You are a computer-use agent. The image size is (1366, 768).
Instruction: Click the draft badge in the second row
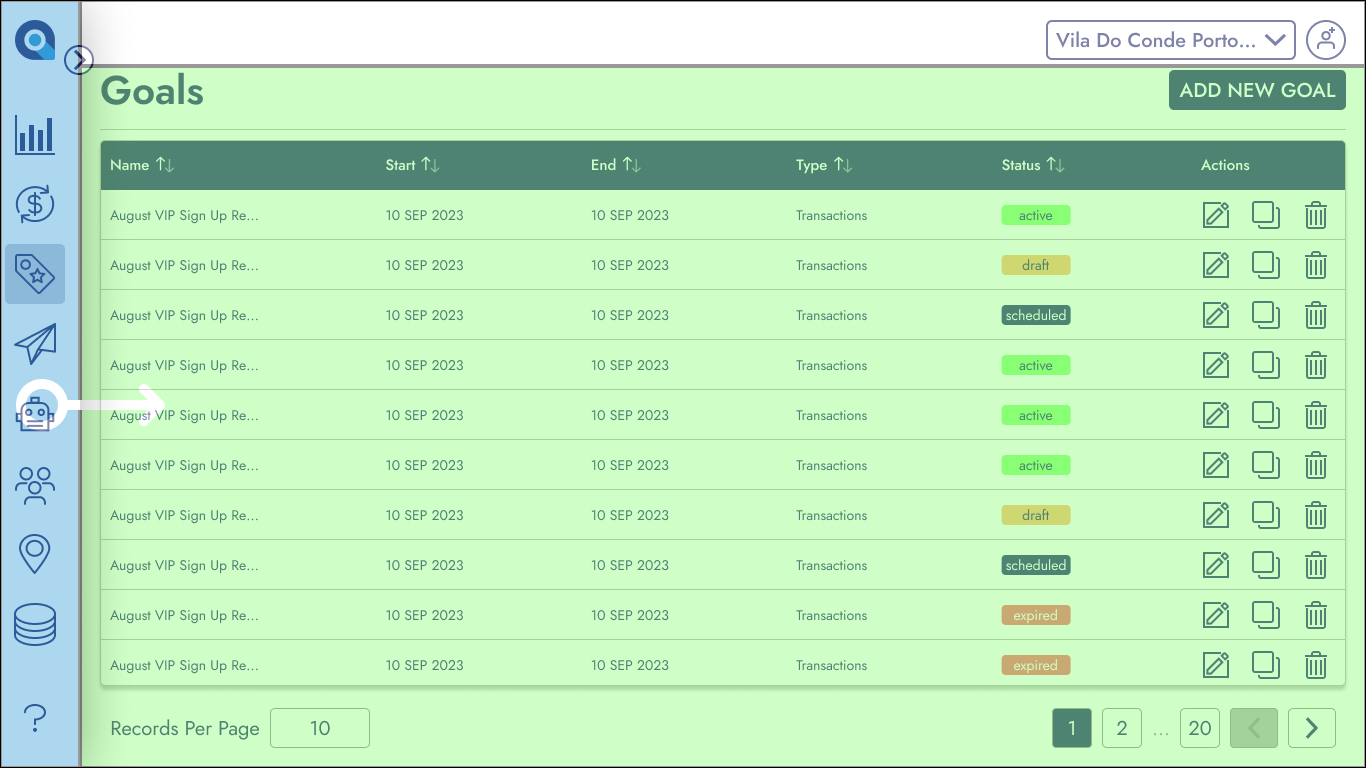pos(1036,265)
